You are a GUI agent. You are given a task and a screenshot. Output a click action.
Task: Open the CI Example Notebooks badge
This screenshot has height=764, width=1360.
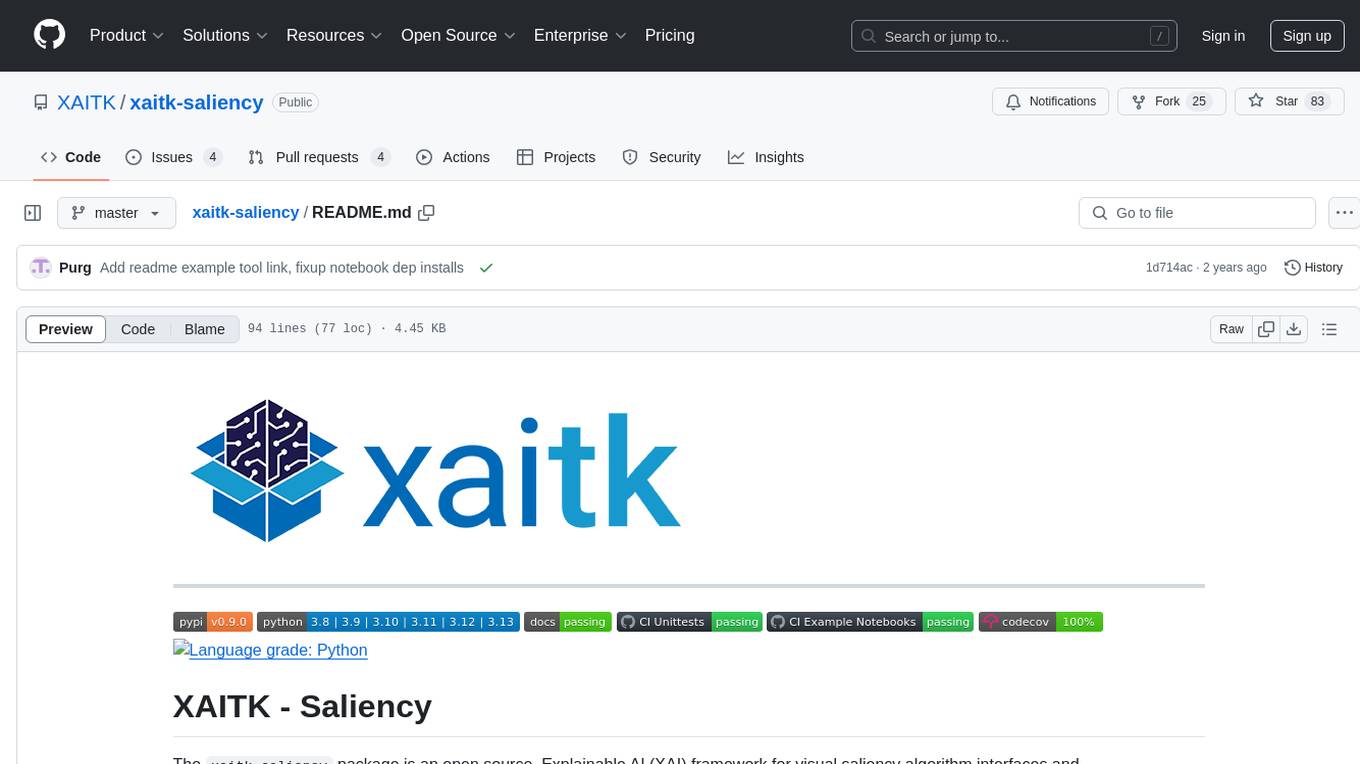(x=870, y=622)
